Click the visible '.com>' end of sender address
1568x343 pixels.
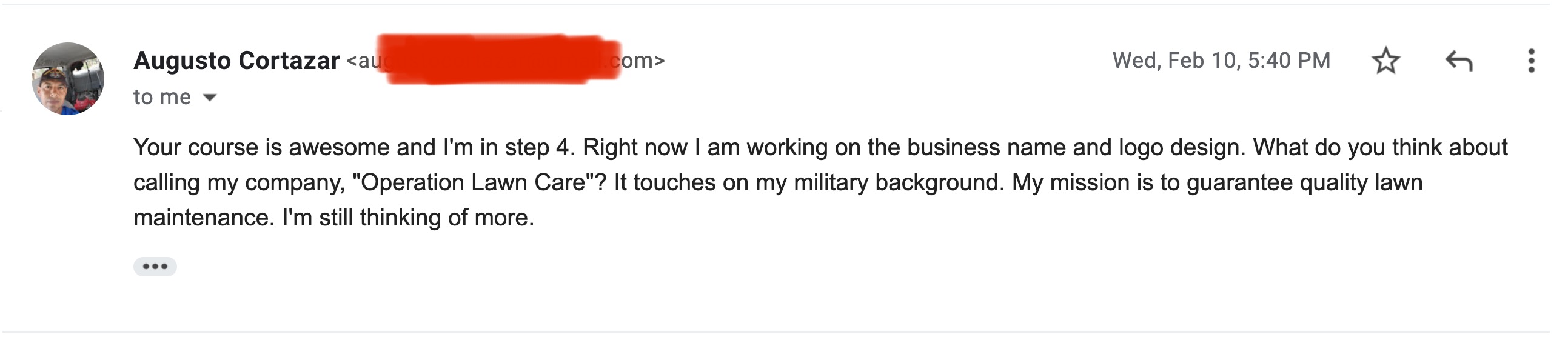coord(638,61)
